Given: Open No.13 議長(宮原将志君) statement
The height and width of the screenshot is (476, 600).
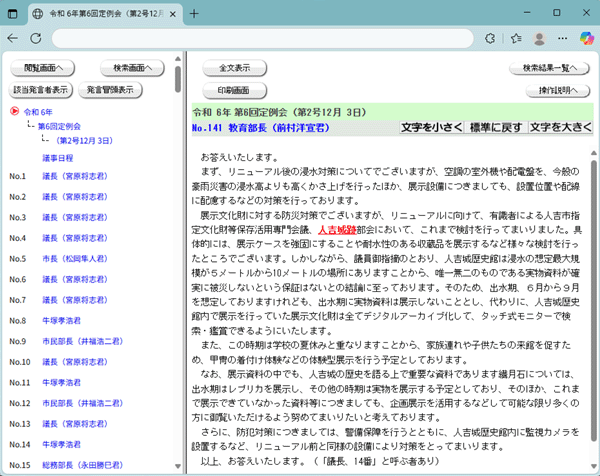Looking at the screenshot, I should 75,424.
